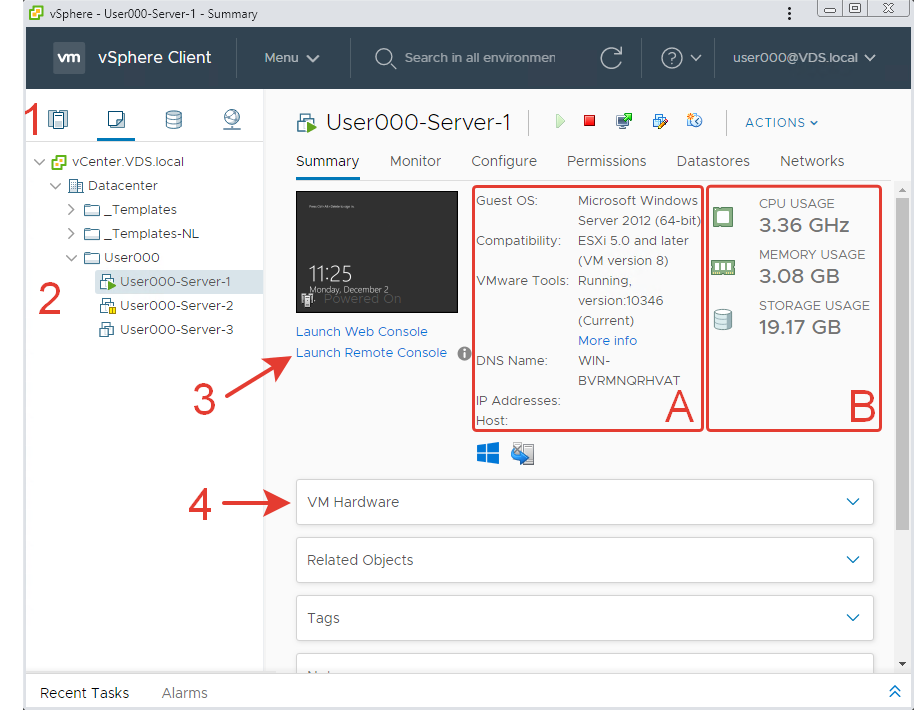This screenshot has width=914, height=710.
Task: Open the Hosts and Clusters inventory view
Action: coord(58,119)
